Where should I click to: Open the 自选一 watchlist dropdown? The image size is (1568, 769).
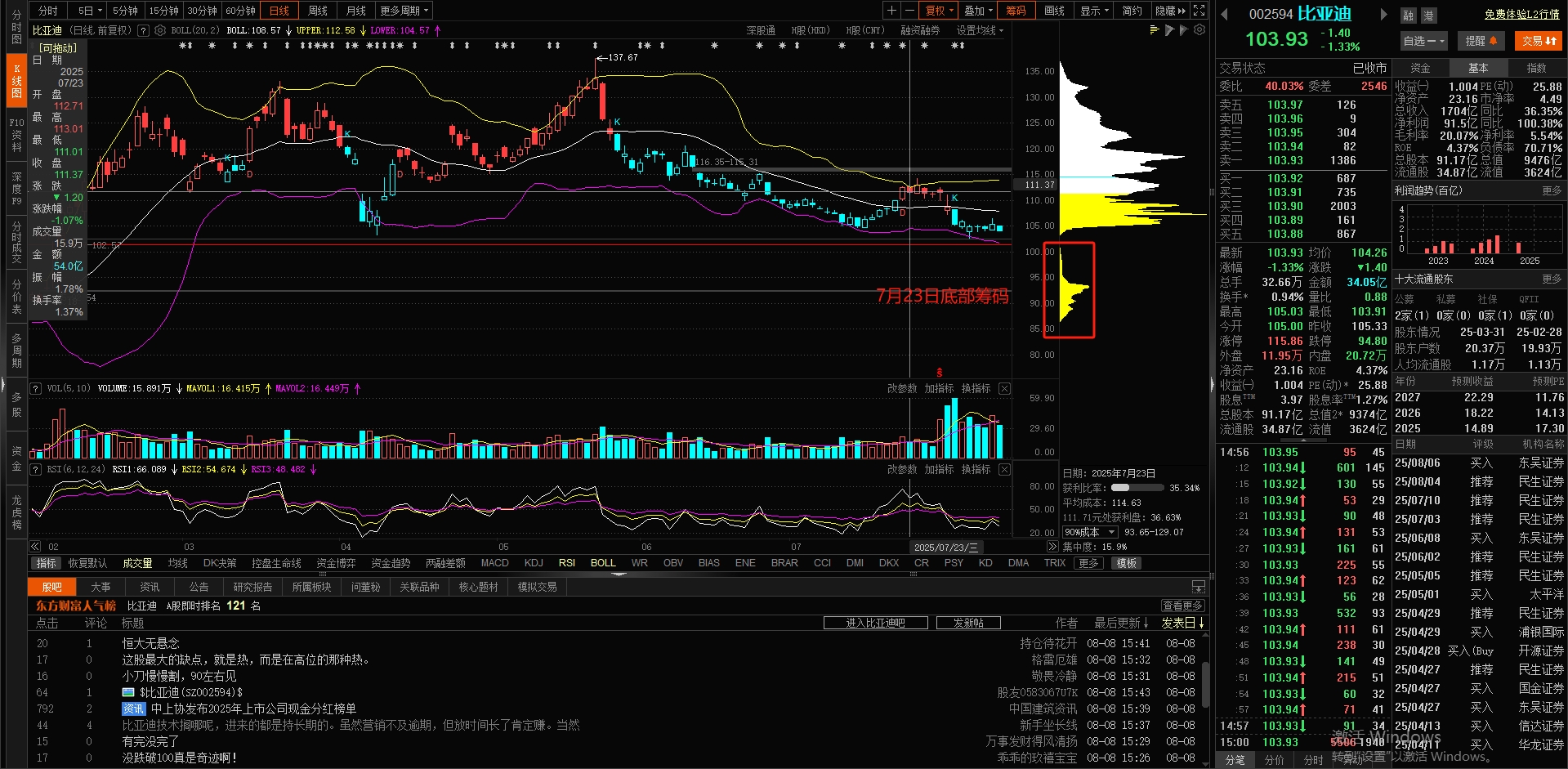pos(1424,41)
